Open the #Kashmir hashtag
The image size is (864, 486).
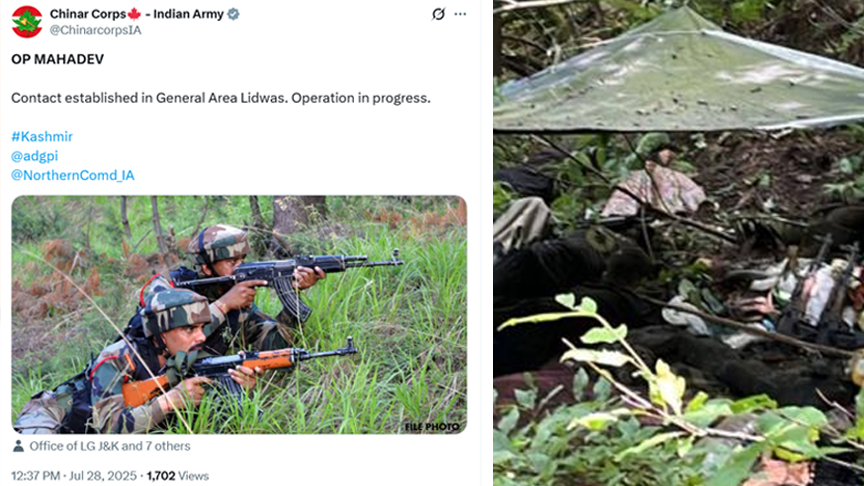coord(42,136)
